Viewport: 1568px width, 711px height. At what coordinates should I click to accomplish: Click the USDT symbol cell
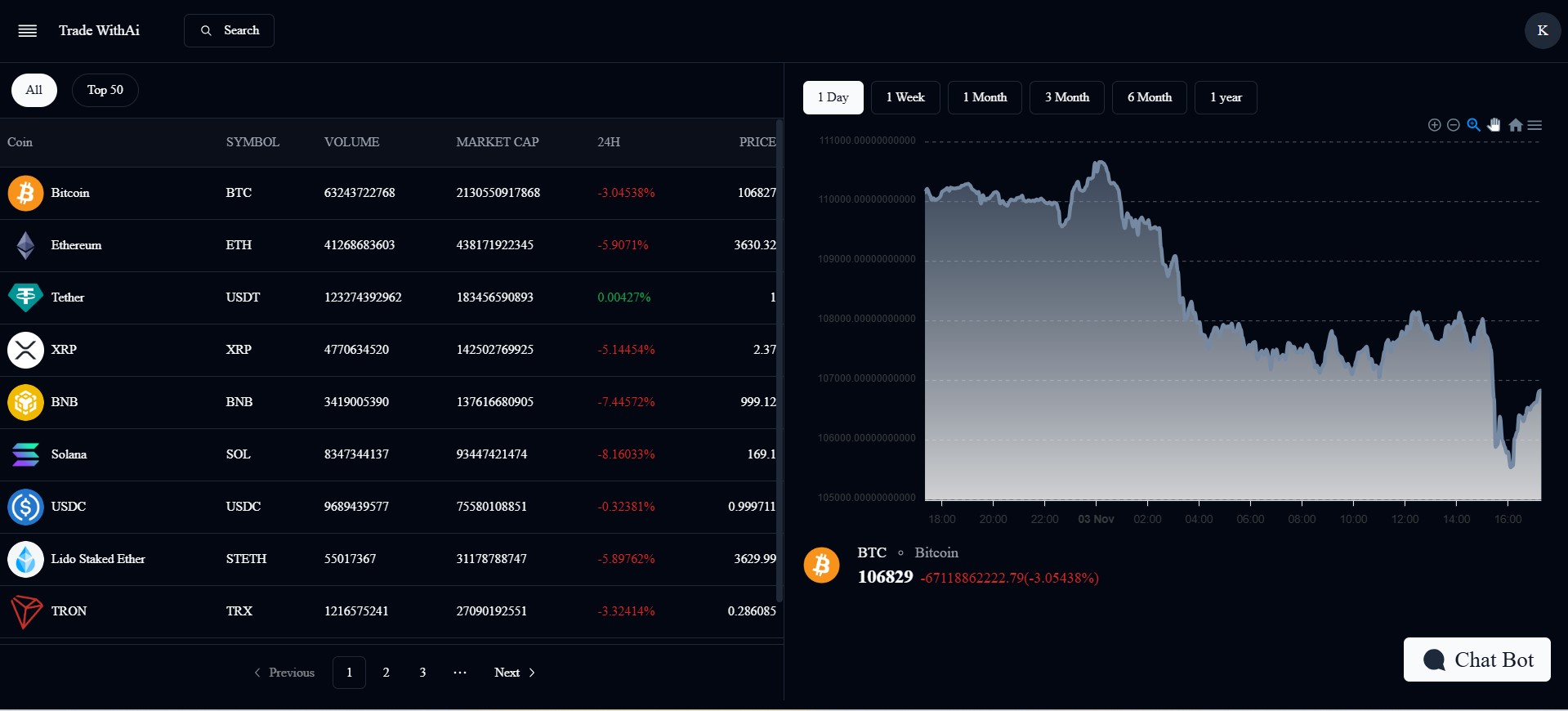pos(243,297)
